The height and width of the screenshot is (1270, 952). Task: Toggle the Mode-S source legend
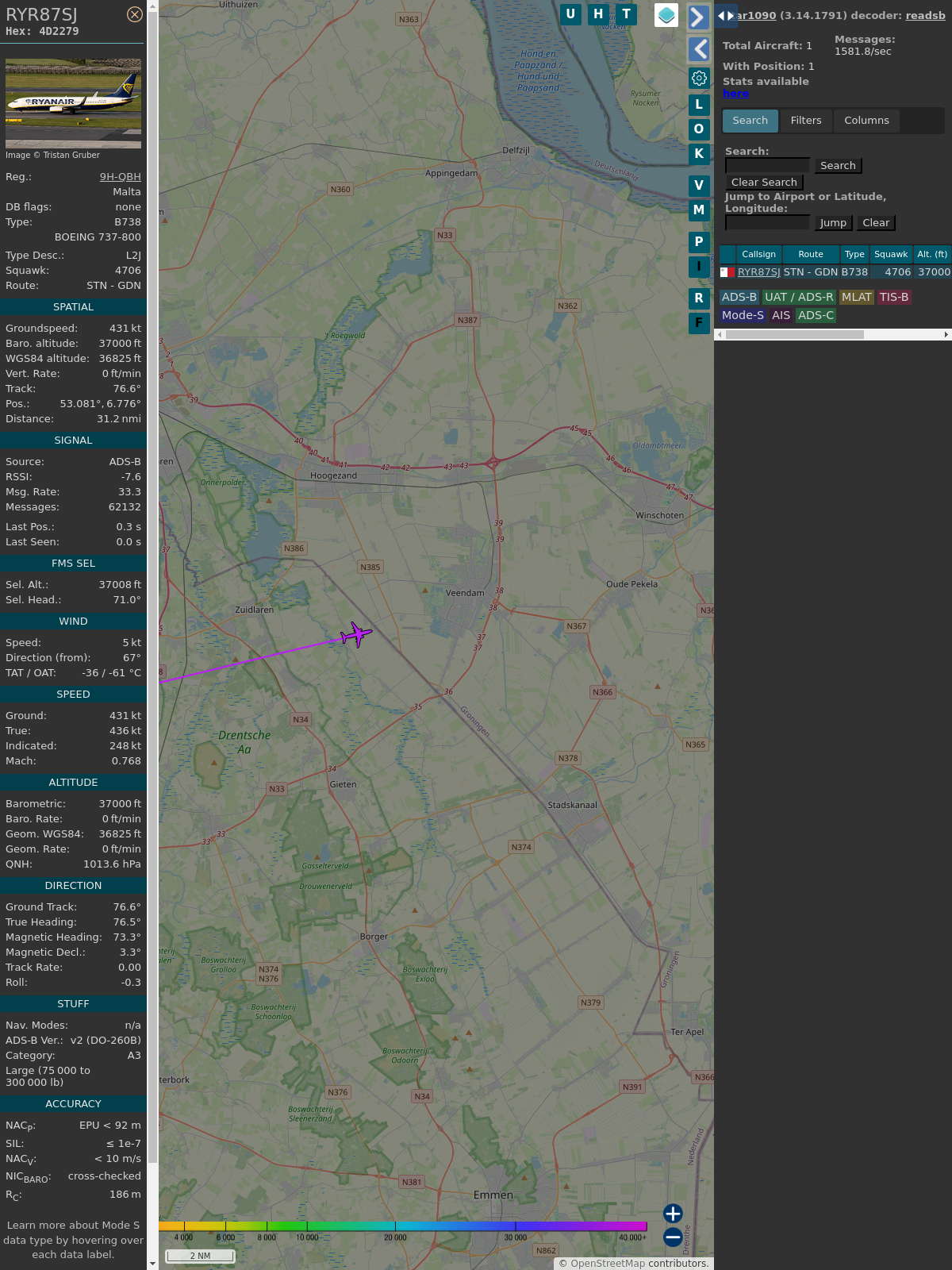coord(743,315)
